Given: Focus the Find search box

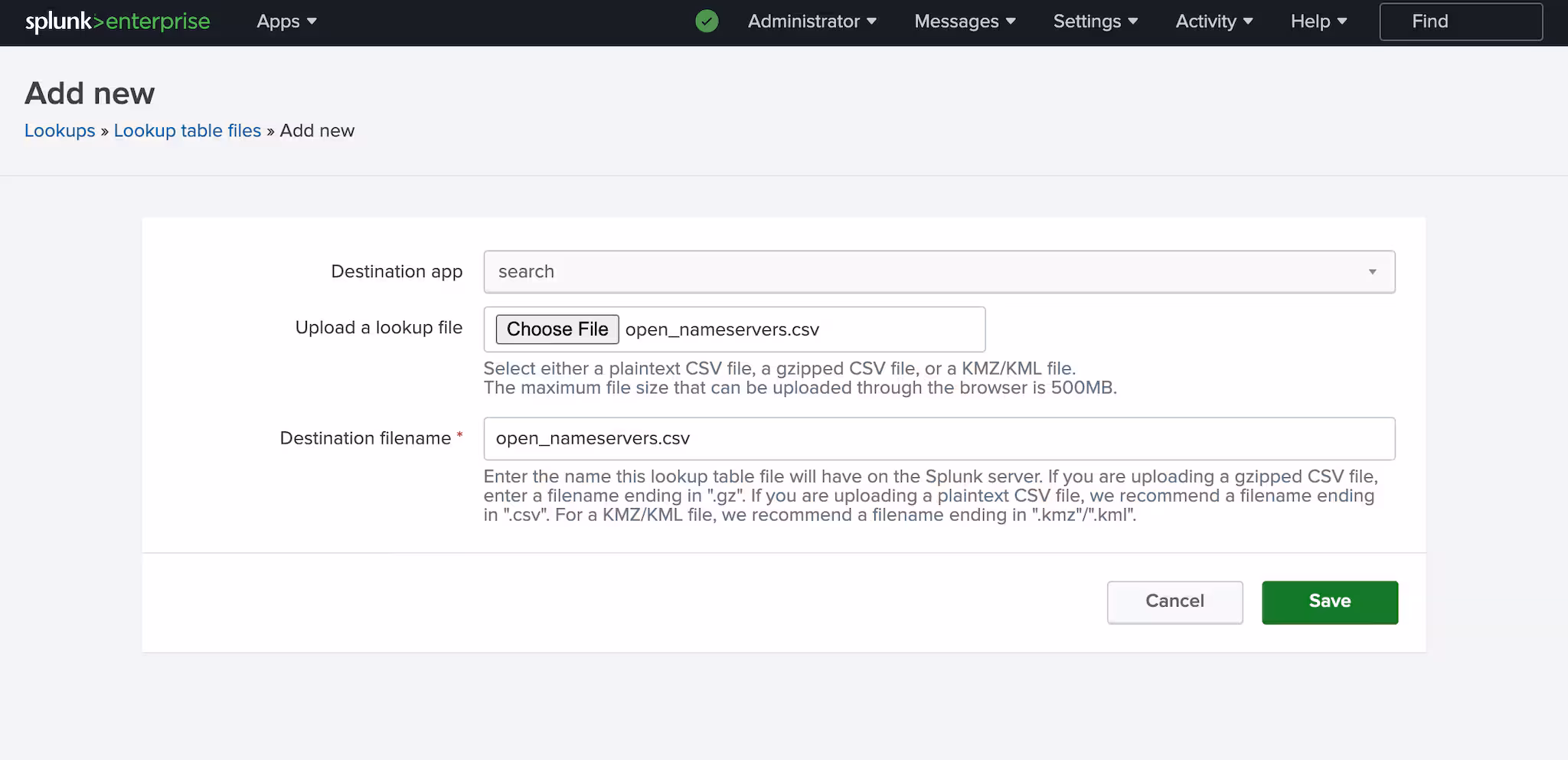Looking at the screenshot, I should [x=1460, y=21].
